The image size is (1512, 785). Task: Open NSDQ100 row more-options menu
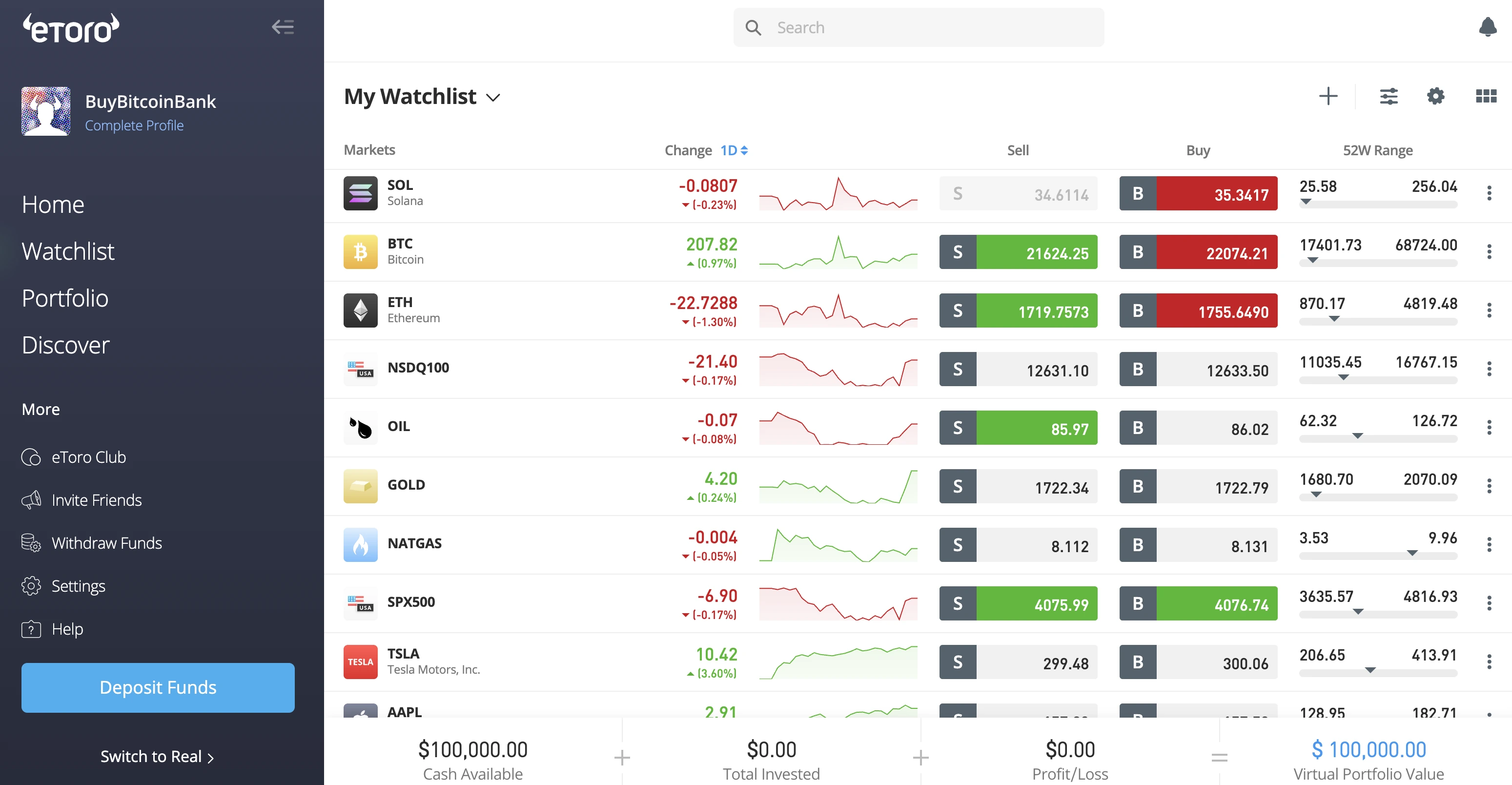(1489, 369)
